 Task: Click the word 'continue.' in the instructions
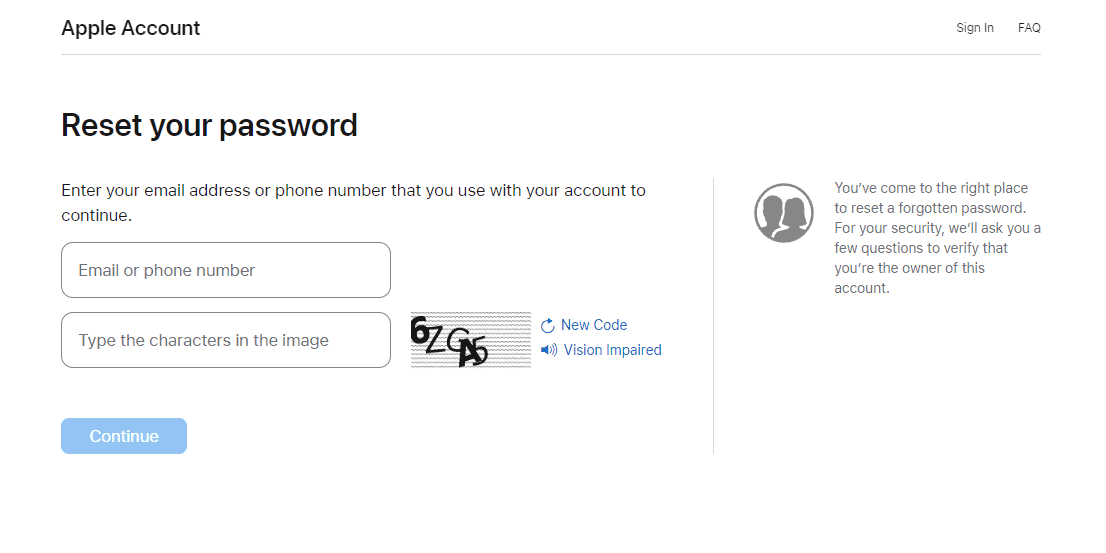pyautogui.click(x=96, y=215)
